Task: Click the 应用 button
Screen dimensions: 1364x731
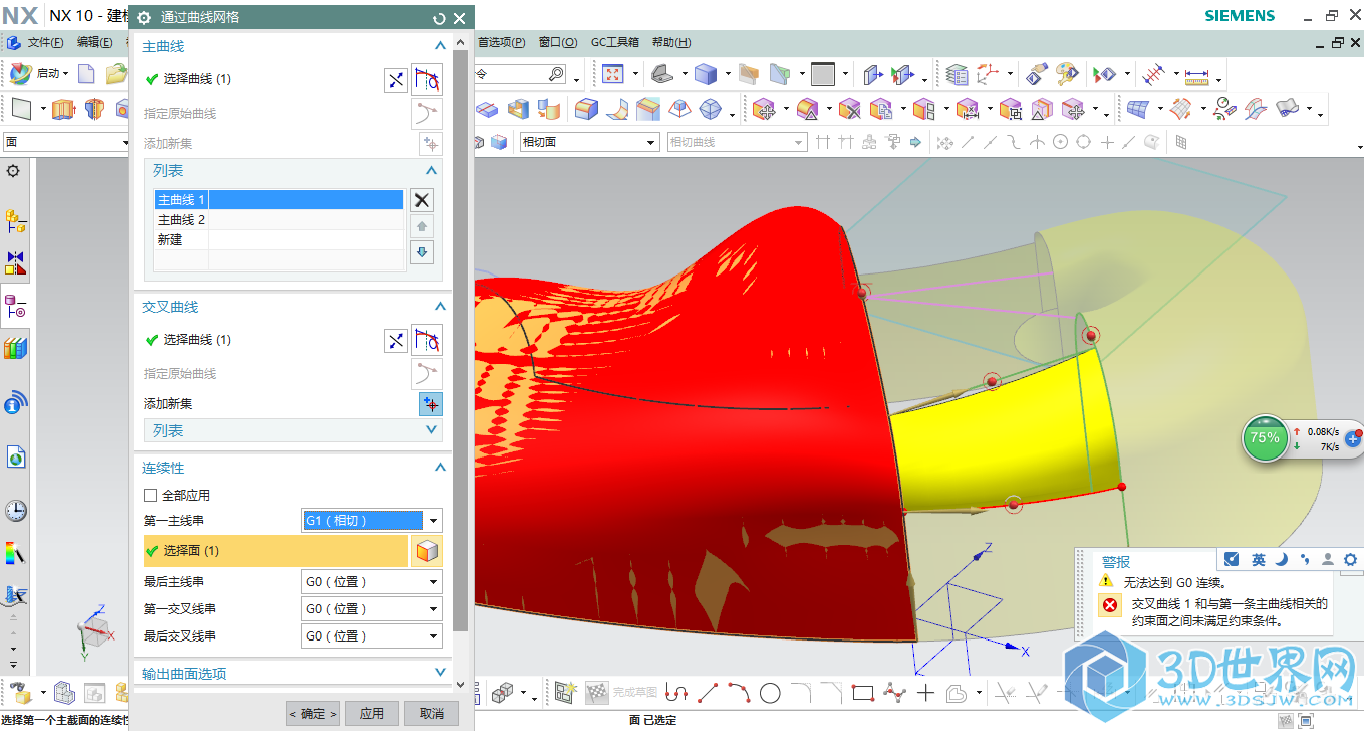Action: point(372,713)
